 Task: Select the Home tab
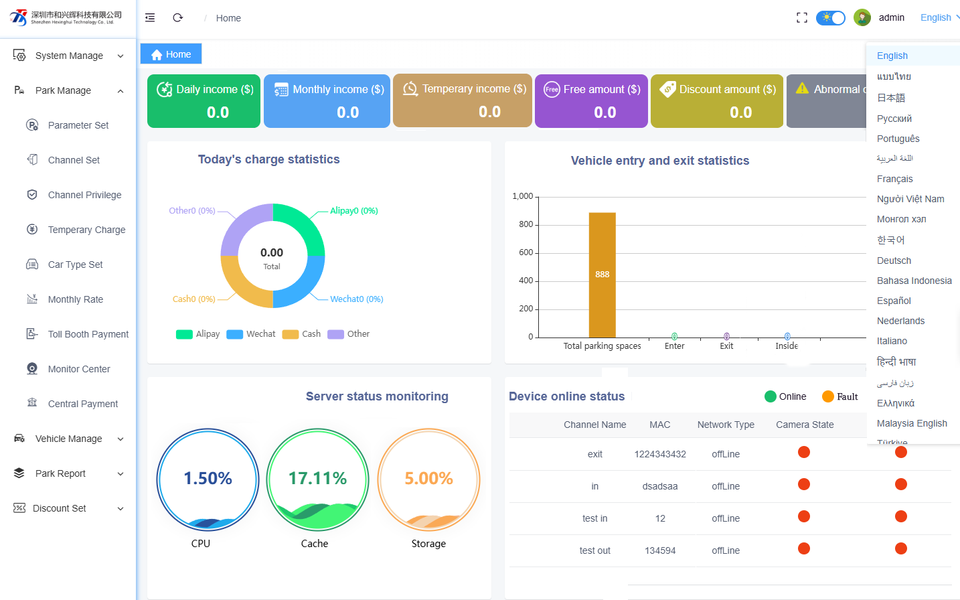[171, 54]
